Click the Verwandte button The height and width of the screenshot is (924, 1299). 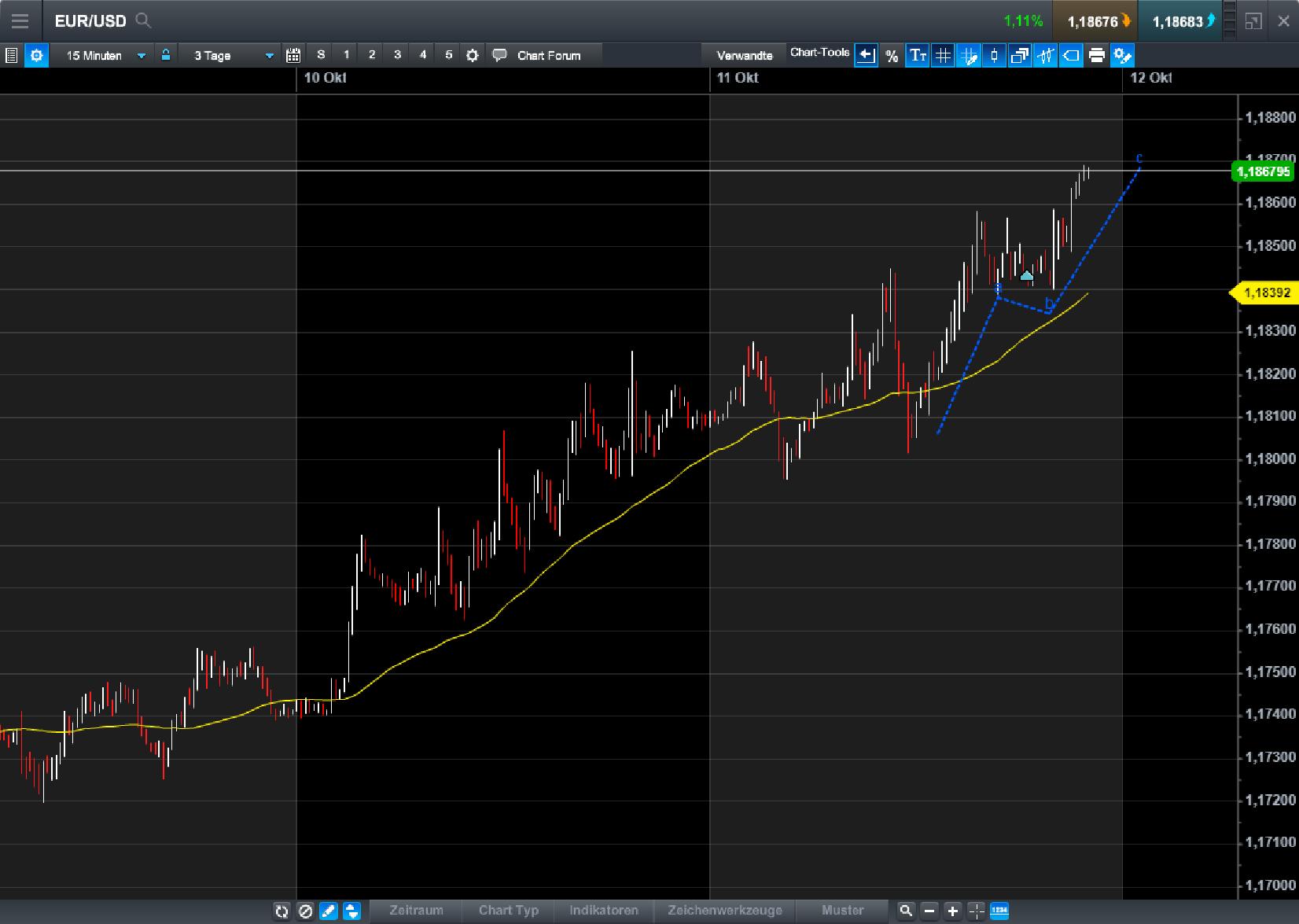tap(744, 55)
